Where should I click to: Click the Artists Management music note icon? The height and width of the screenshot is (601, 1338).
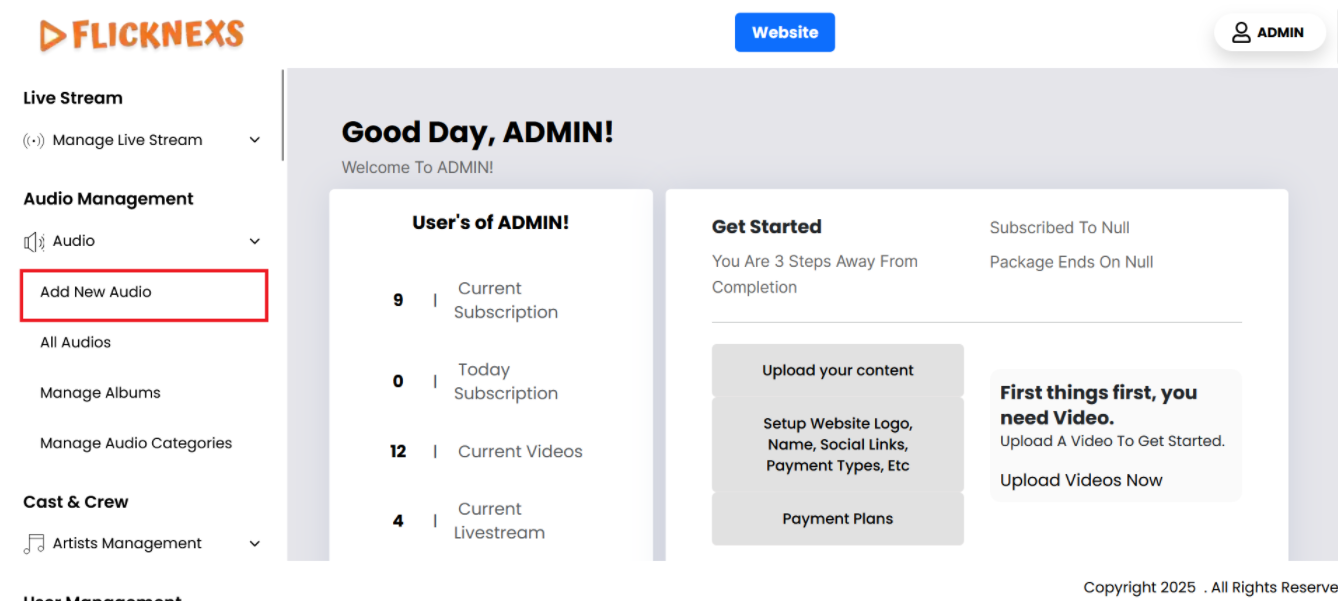34,544
